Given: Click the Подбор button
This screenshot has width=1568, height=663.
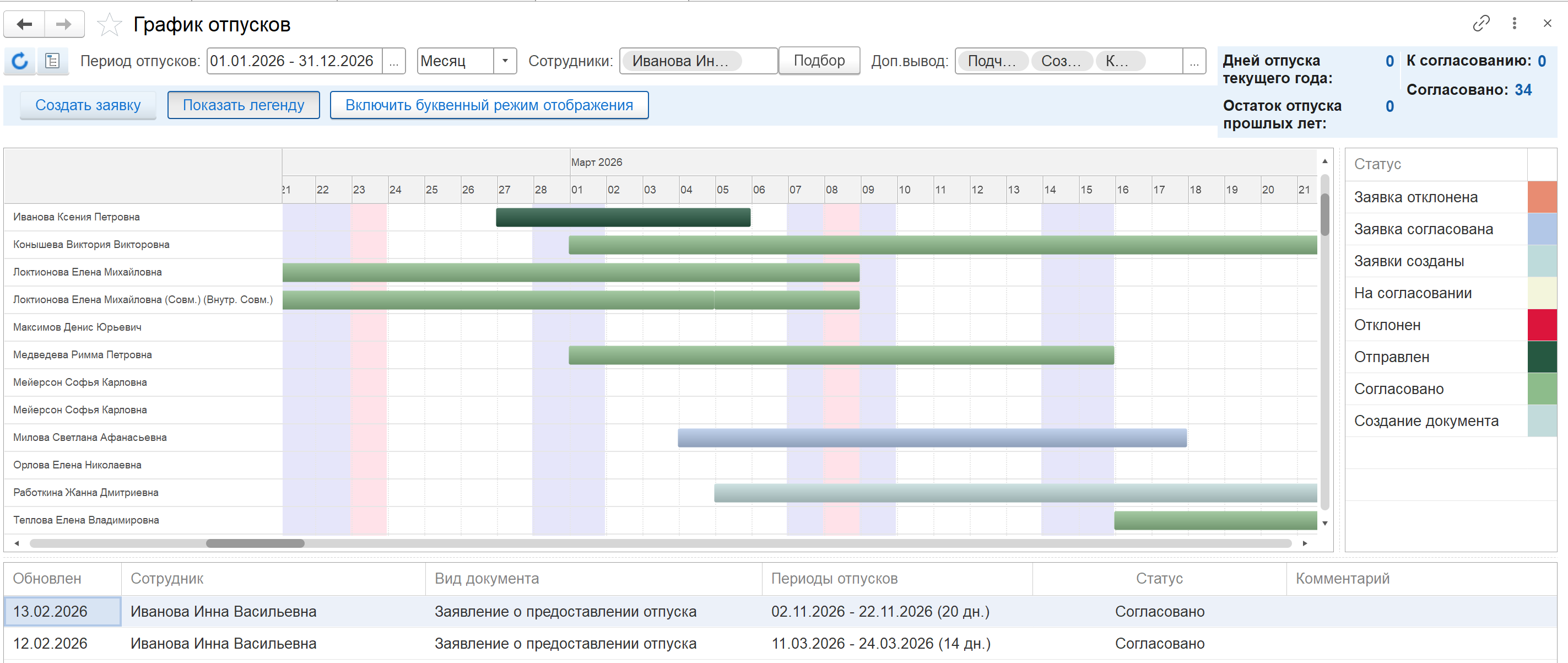Looking at the screenshot, I should 819,61.
